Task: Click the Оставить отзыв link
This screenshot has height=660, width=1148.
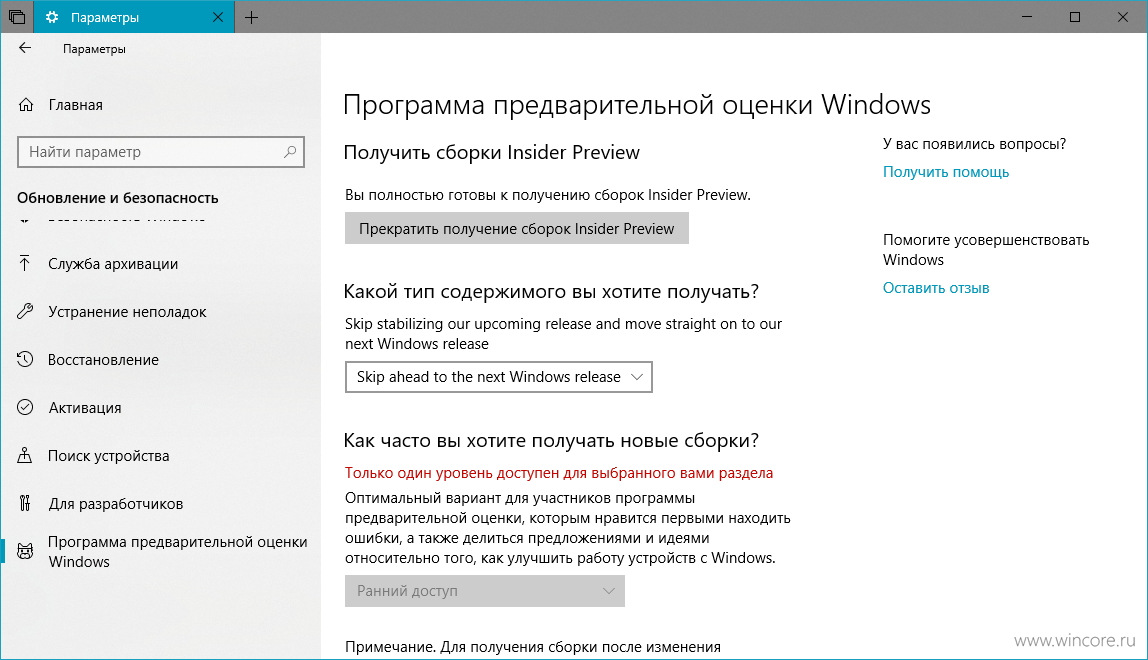Action: tap(936, 288)
